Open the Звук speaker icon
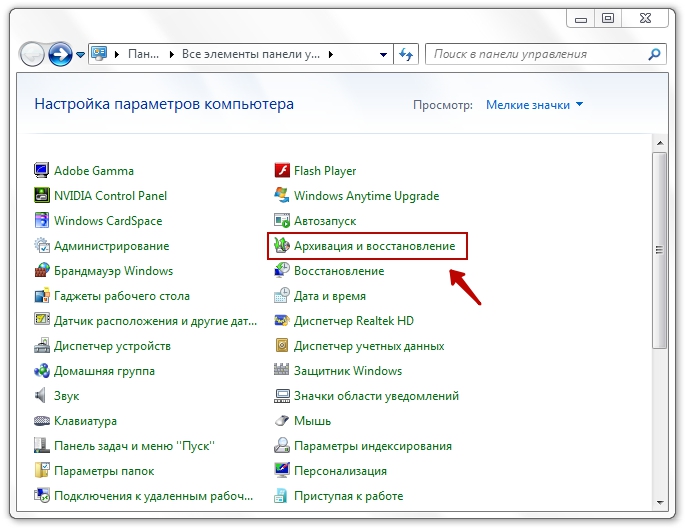This screenshot has width=685, height=528. coord(42,396)
